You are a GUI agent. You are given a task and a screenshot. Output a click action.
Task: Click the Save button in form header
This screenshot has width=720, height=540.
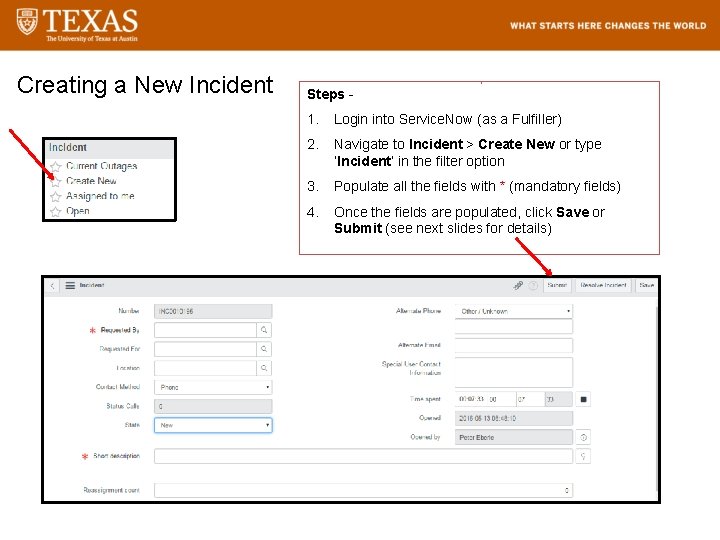click(x=646, y=286)
